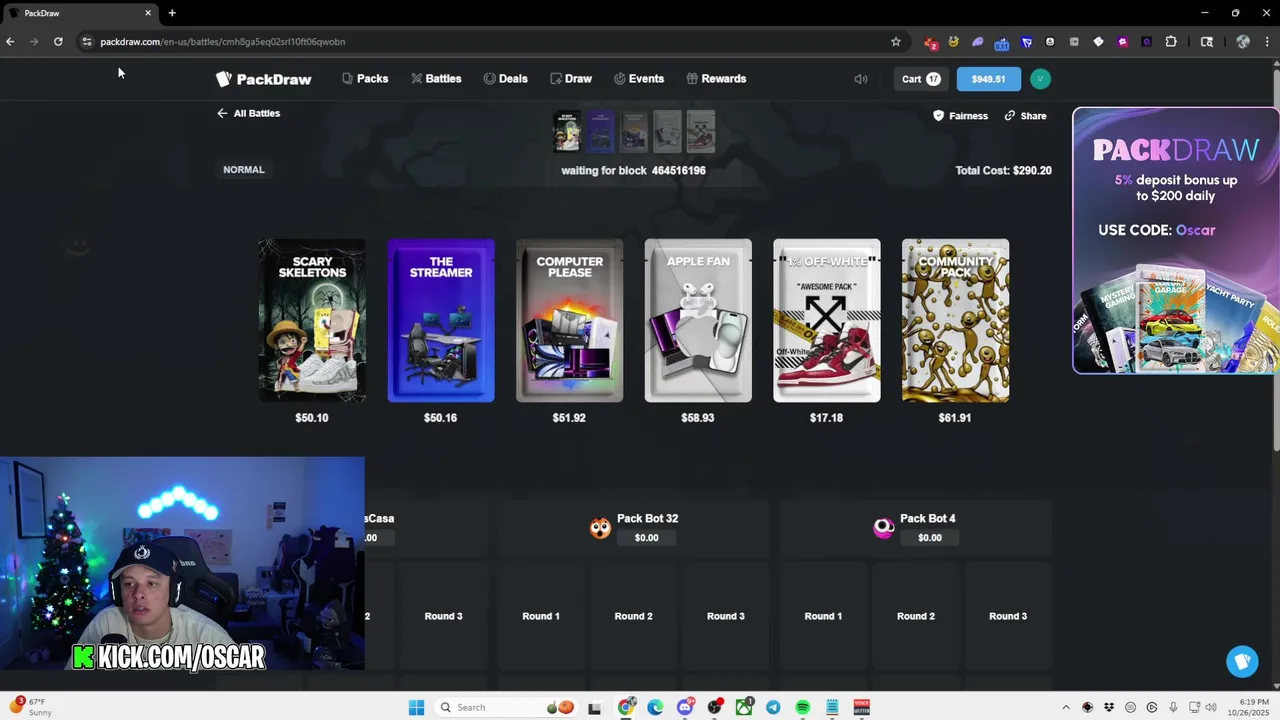This screenshot has height=720, width=1280.
Task: Open the green user avatar menu
Action: click(1040, 79)
